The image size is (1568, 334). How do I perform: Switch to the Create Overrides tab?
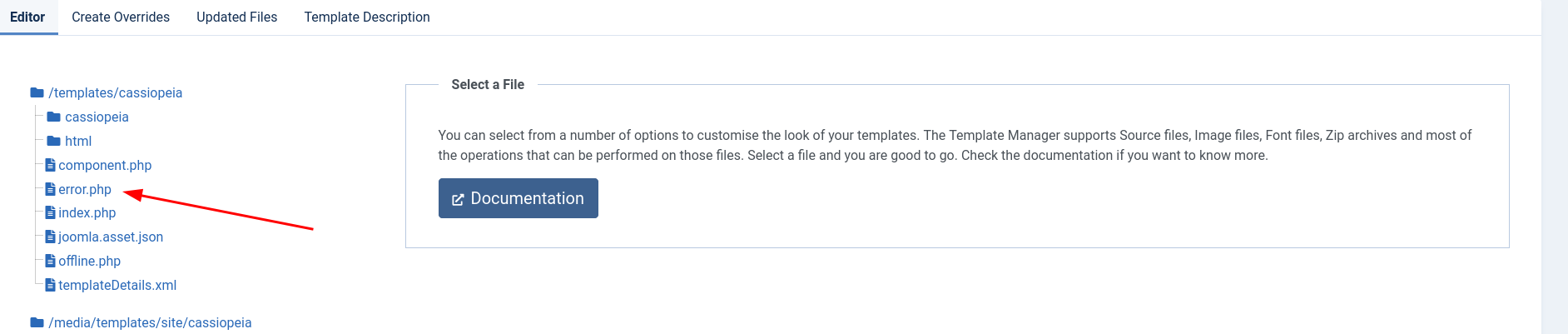pos(121,17)
